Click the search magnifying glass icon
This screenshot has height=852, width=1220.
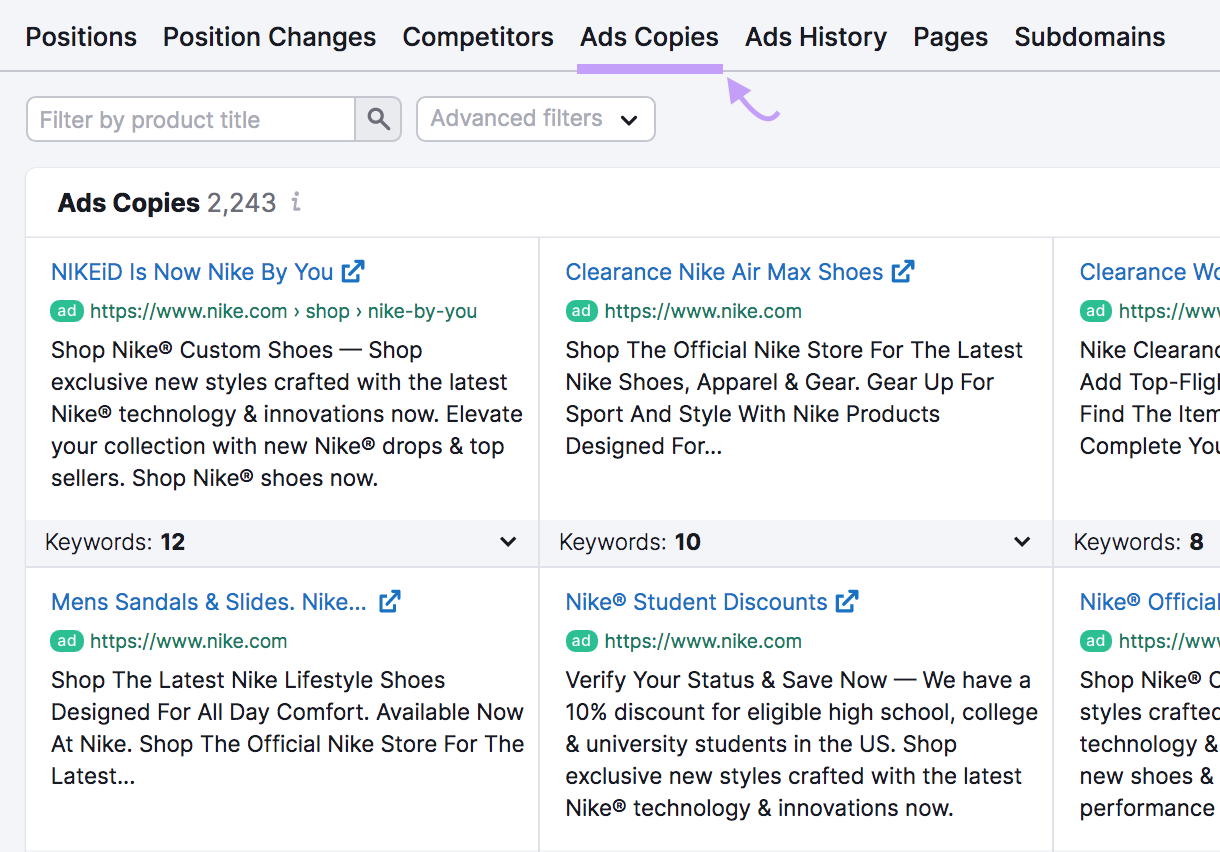point(378,118)
